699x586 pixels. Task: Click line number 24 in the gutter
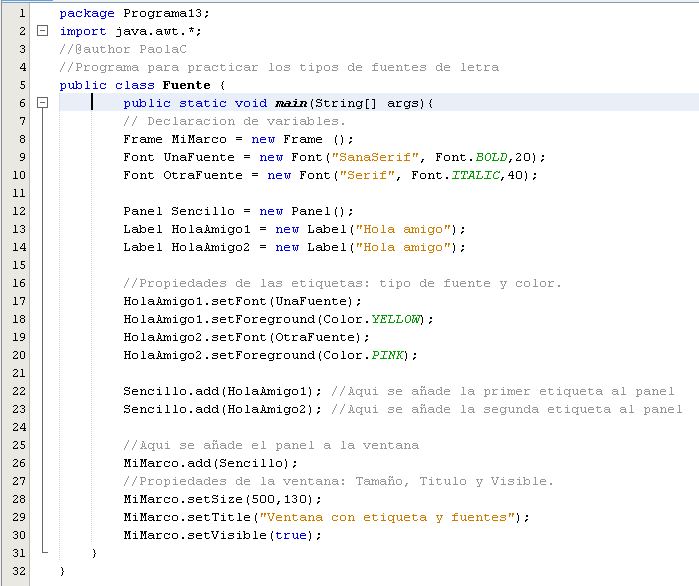(x=19, y=427)
